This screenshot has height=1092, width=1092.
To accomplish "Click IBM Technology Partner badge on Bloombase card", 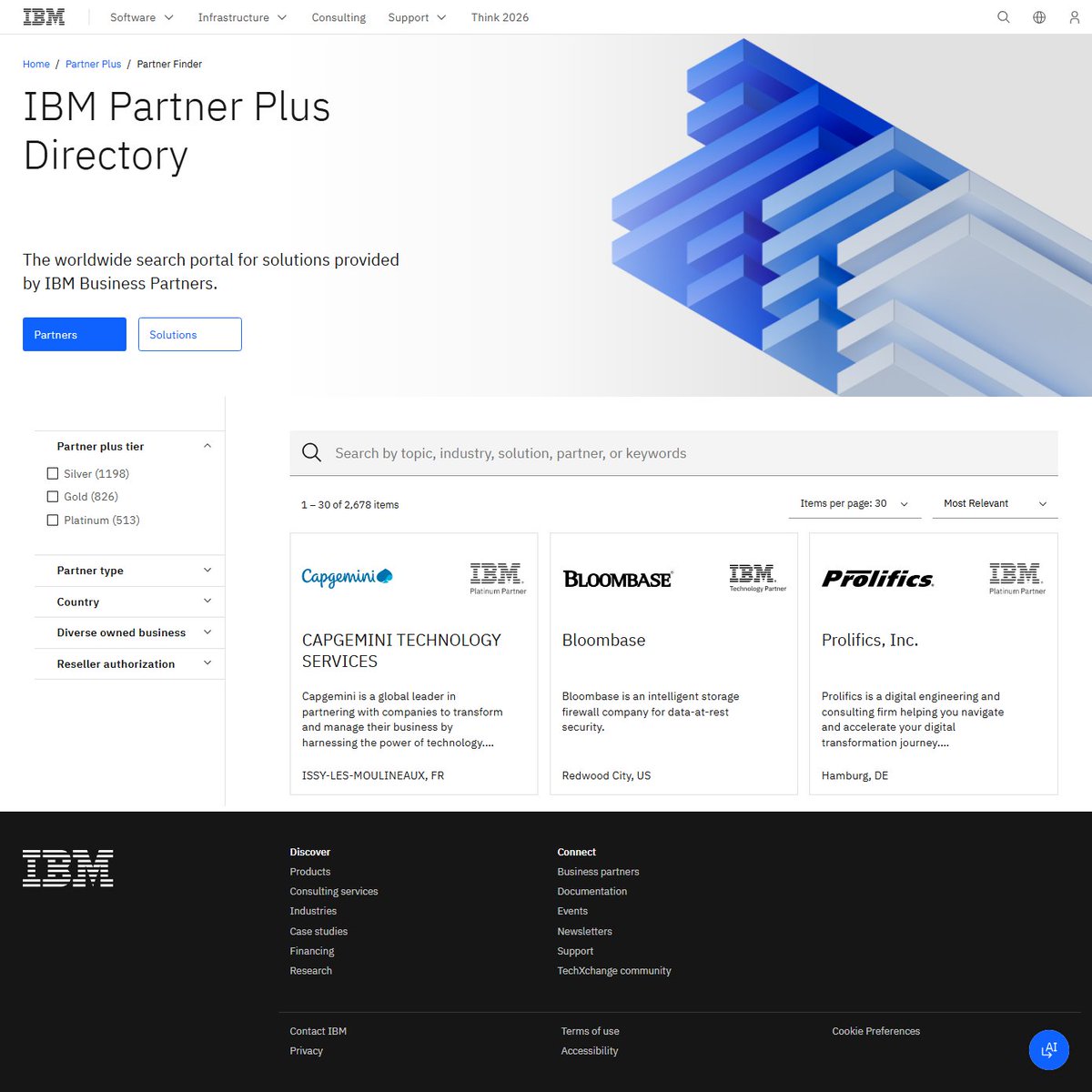I will pos(757,578).
